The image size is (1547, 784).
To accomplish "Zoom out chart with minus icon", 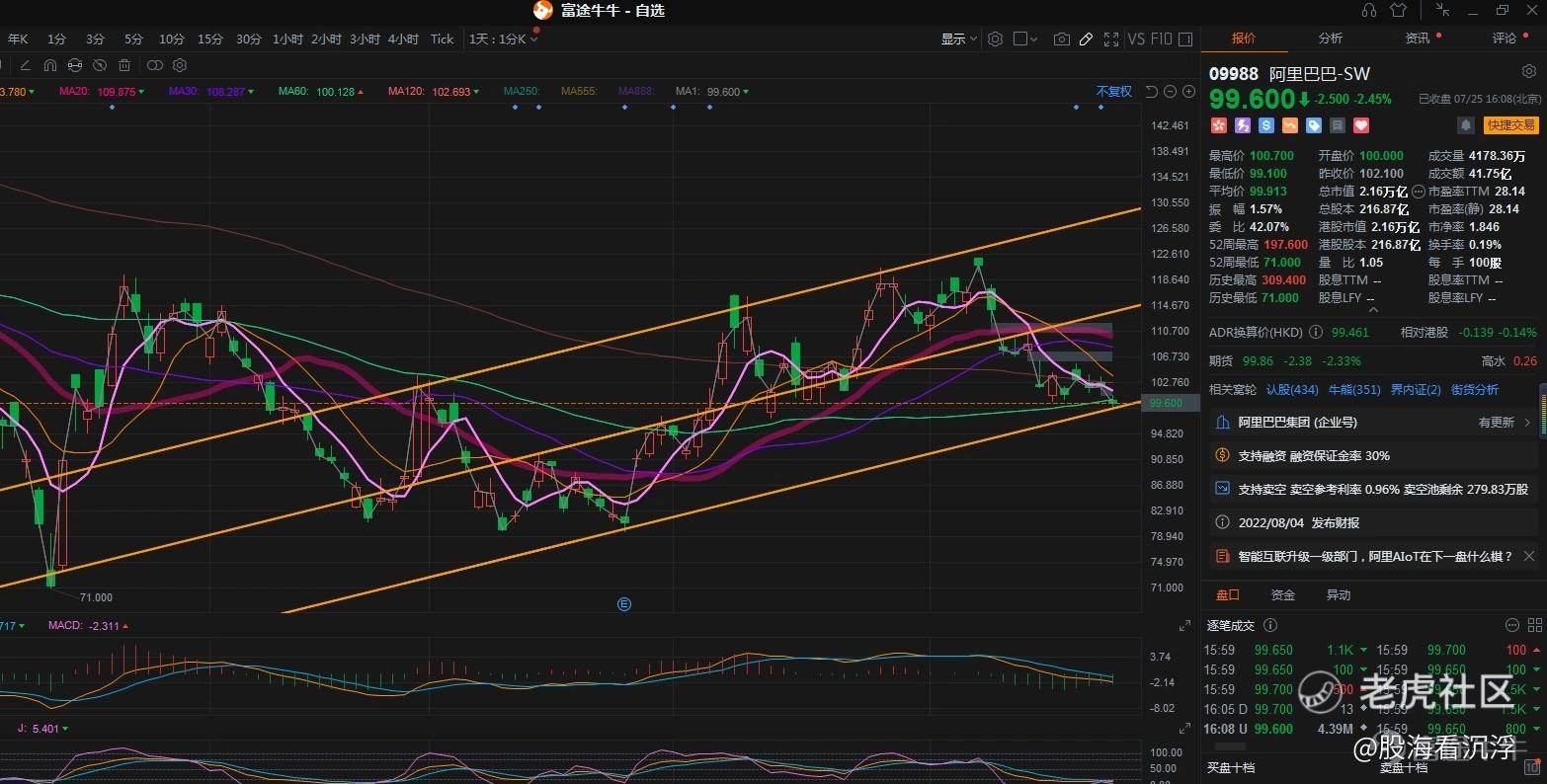I will (1171, 91).
